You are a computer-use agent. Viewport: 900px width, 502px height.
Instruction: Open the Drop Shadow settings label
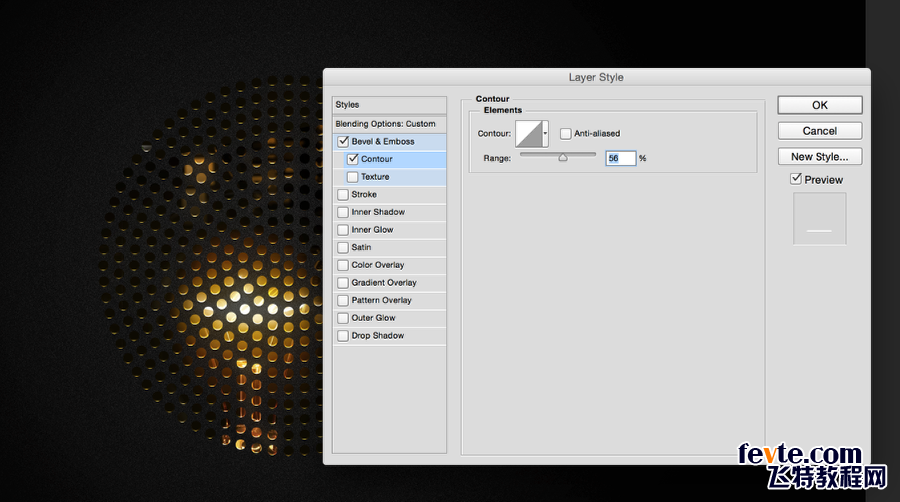pos(378,336)
